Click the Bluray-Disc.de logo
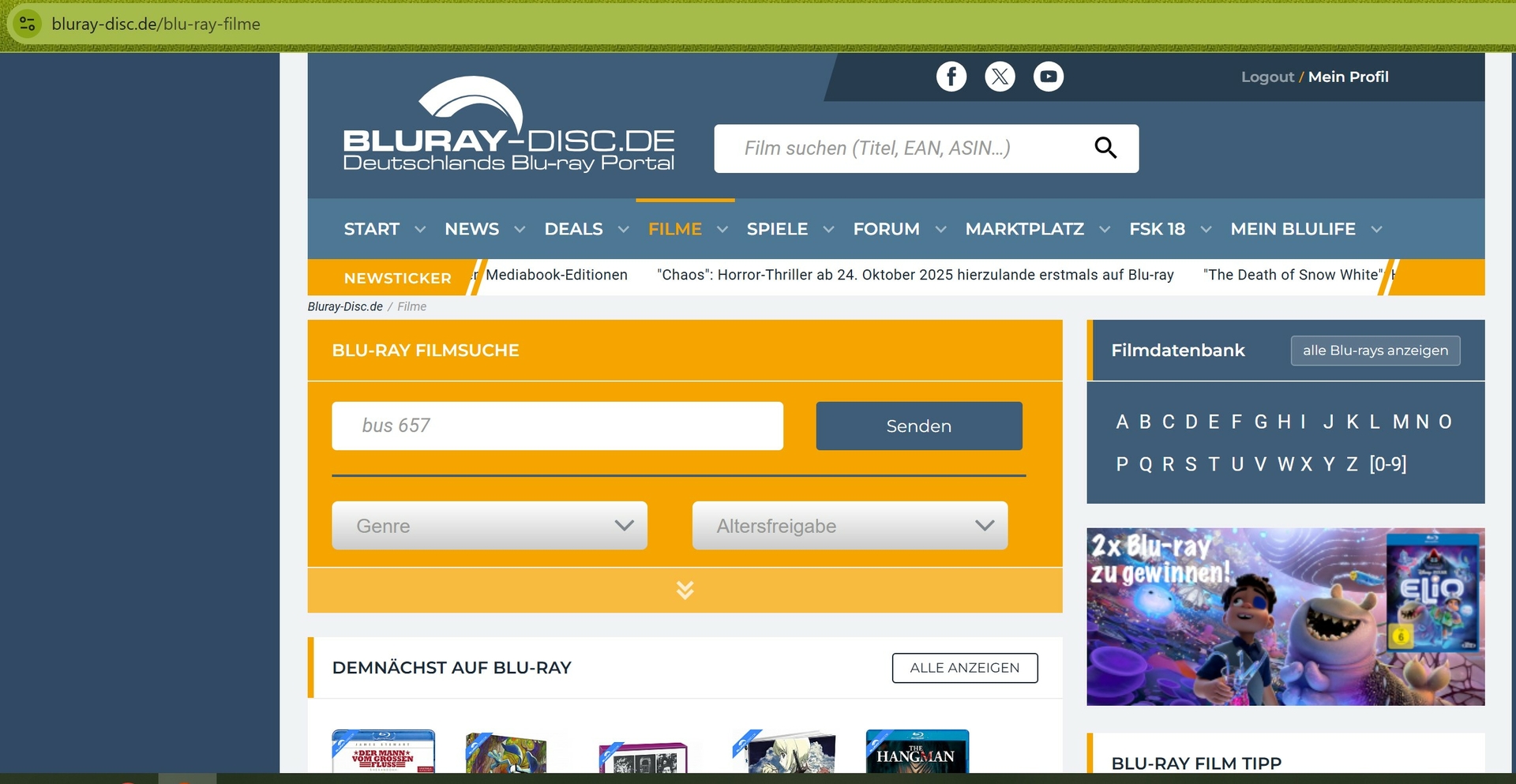Viewport: 1516px width, 784px height. coord(508,125)
